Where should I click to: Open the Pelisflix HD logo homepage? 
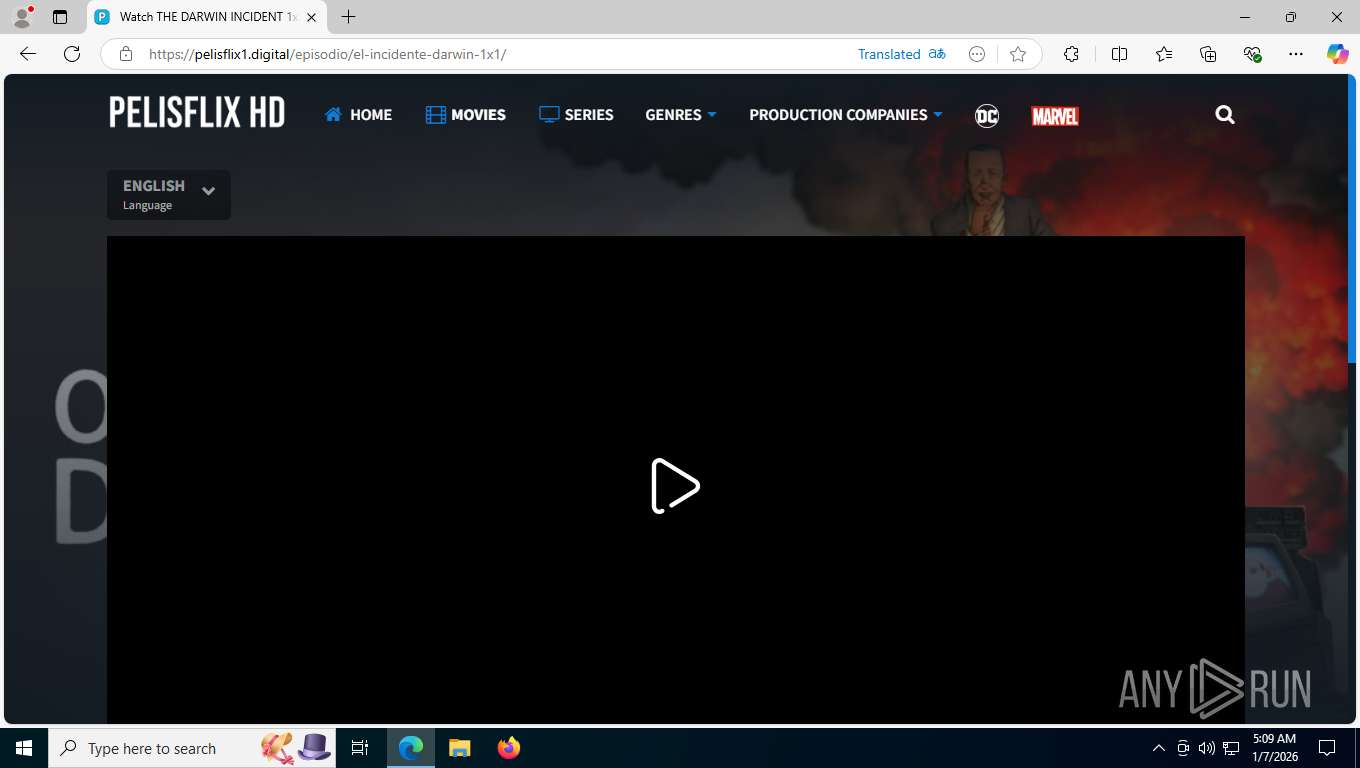pos(197,113)
